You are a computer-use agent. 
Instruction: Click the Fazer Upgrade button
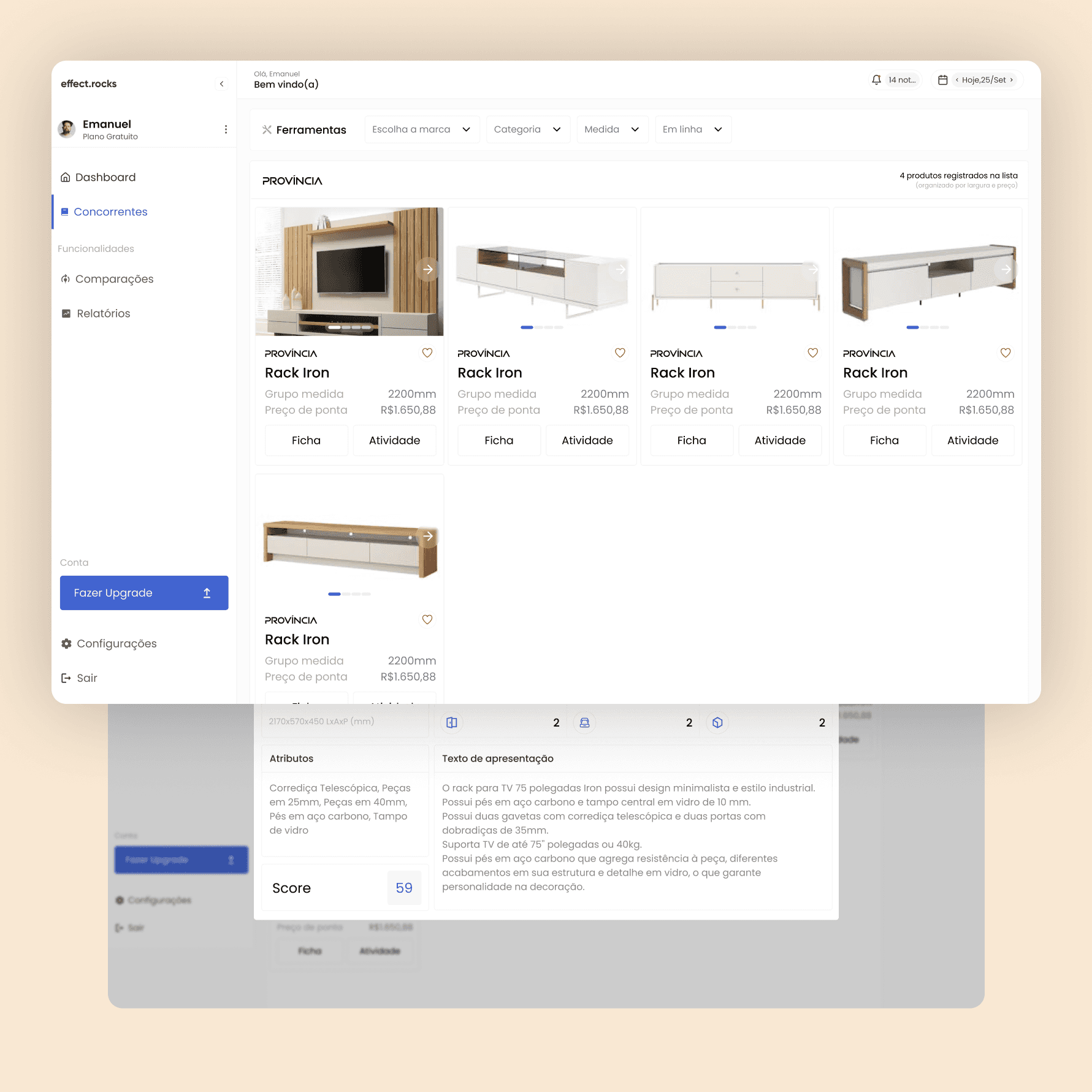click(x=144, y=593)
